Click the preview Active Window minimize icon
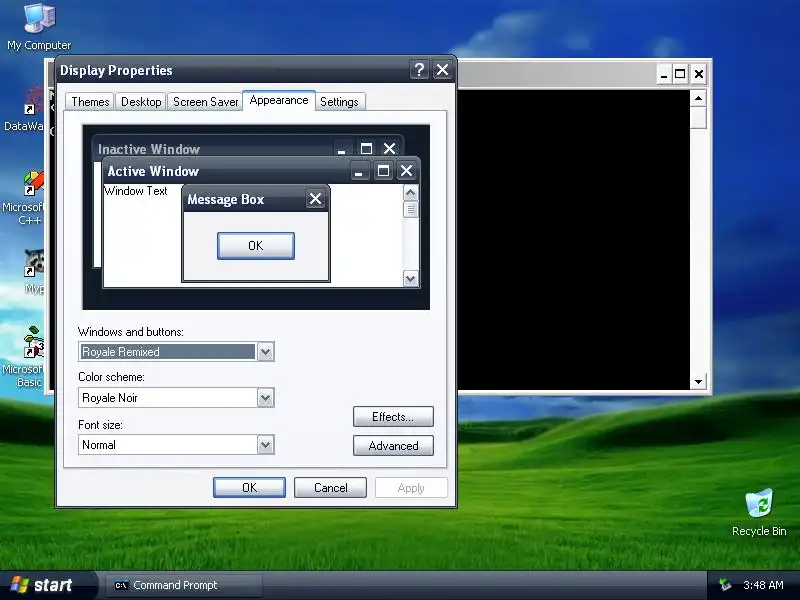This screenshot has width=800, height=600. [359, 171]
